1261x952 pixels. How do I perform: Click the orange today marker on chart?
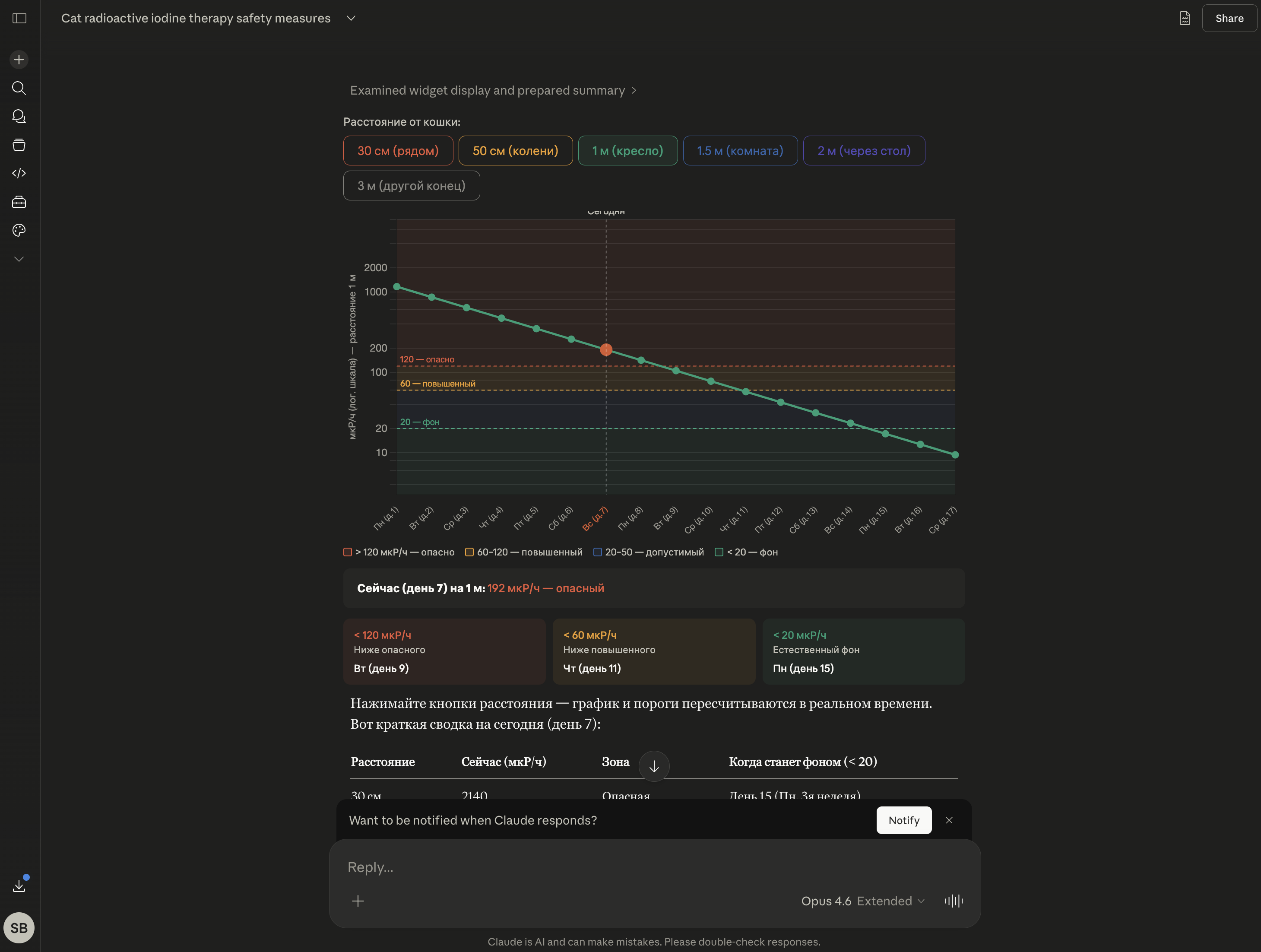point(606,349)
